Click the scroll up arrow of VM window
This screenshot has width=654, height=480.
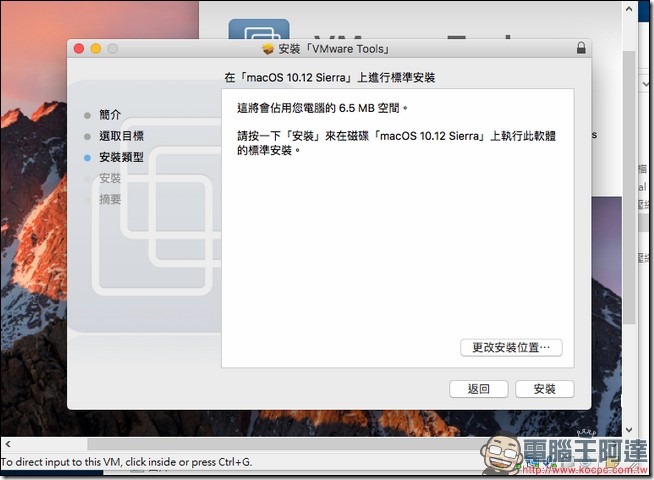click(629, 8)
